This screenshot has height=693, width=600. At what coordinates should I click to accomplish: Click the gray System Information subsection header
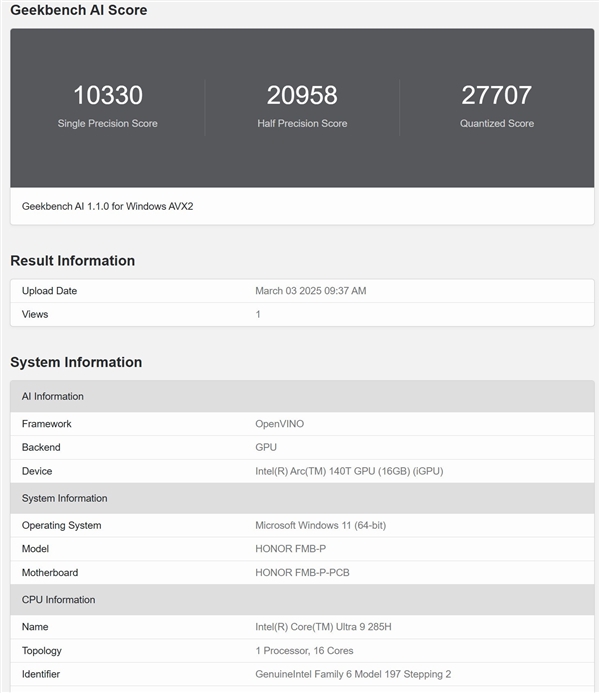(65, 498)
